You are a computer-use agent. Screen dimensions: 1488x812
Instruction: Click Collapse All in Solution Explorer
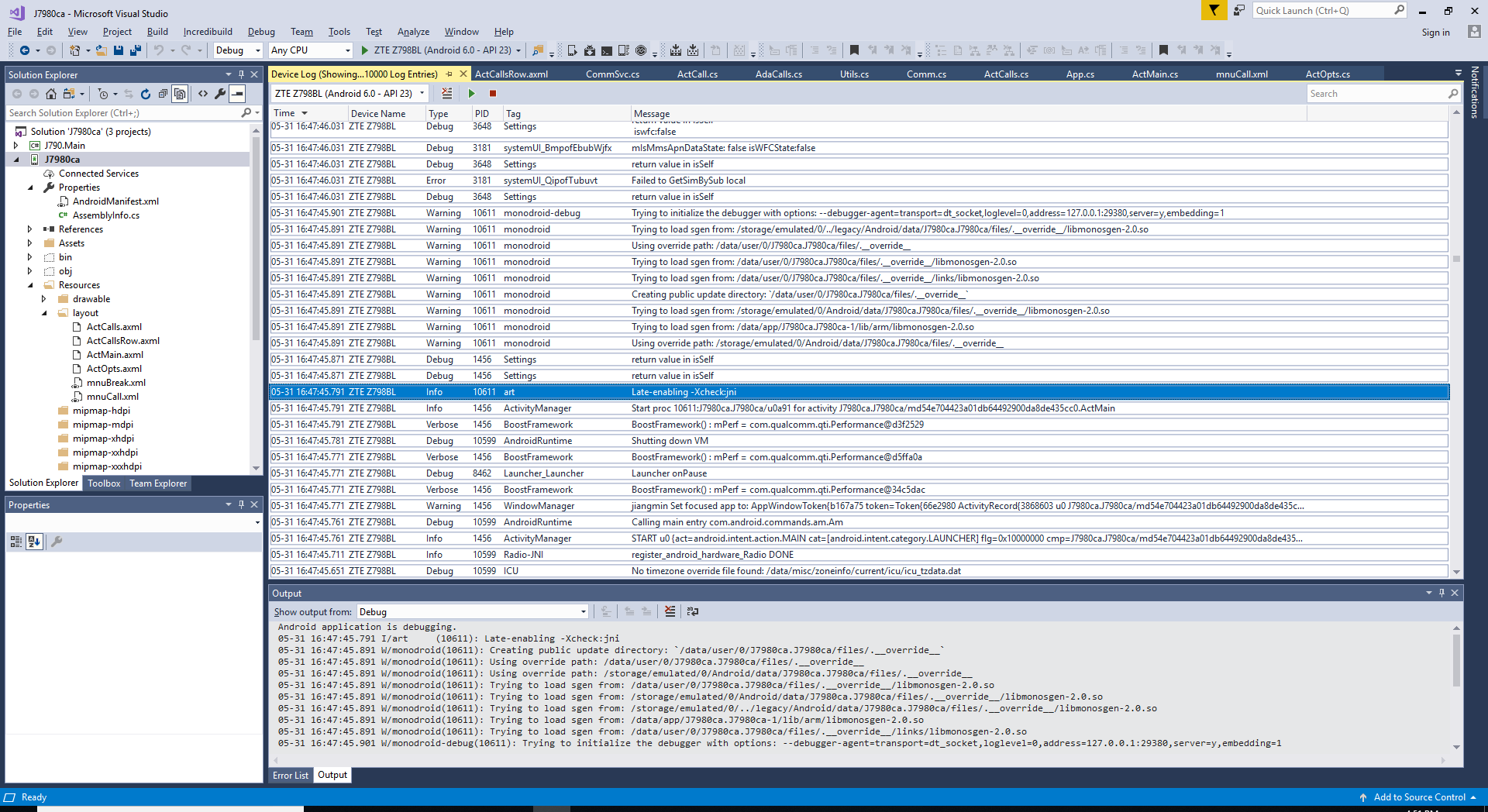[x=163, y=94]
